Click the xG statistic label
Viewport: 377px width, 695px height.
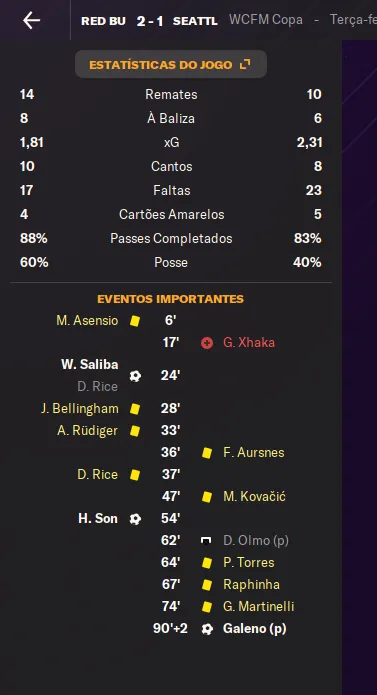click(x=171, y=143)
